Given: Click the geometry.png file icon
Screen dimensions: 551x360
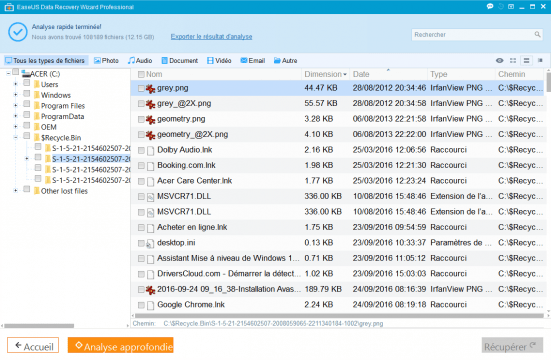Looking at the screenshot, I should (150, 119).
